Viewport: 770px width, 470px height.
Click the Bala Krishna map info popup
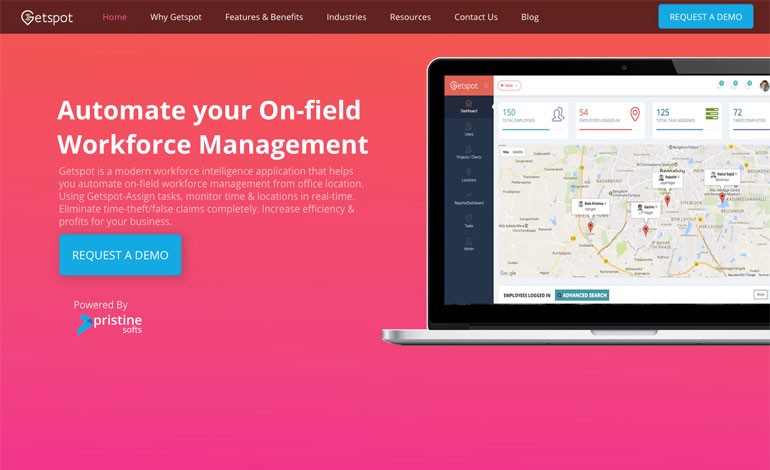[591, 206]
